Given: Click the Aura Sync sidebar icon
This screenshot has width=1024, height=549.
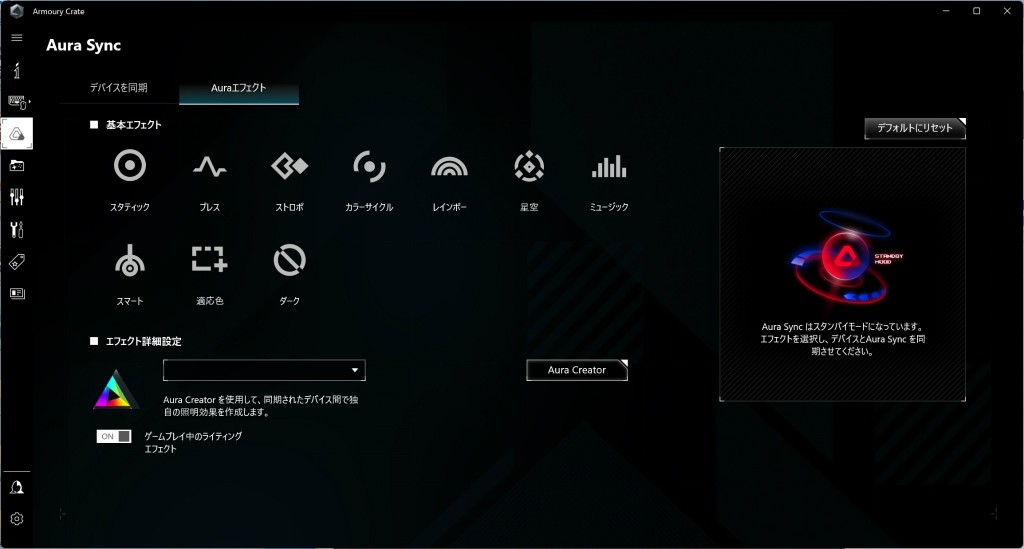Looking at the screenshot, I should [x=17, y=134].
